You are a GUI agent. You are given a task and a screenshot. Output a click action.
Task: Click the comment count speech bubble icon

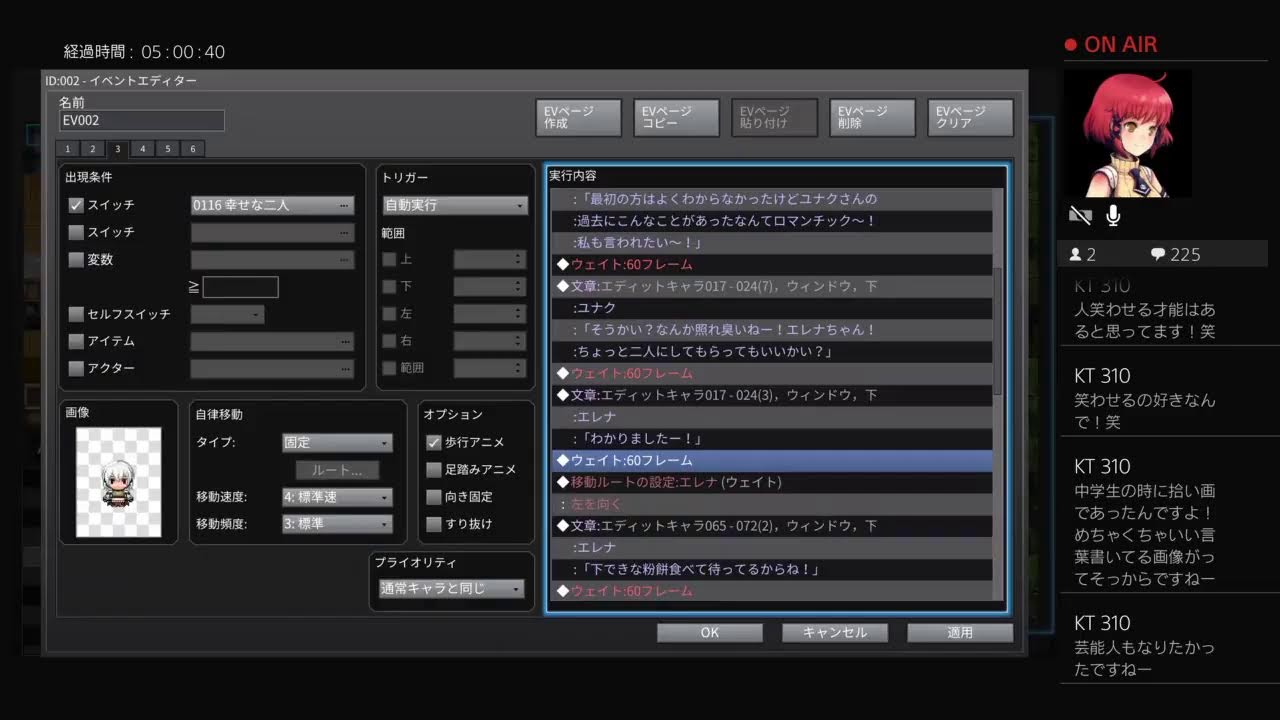pyautogui.click(x=1157, y=254)
